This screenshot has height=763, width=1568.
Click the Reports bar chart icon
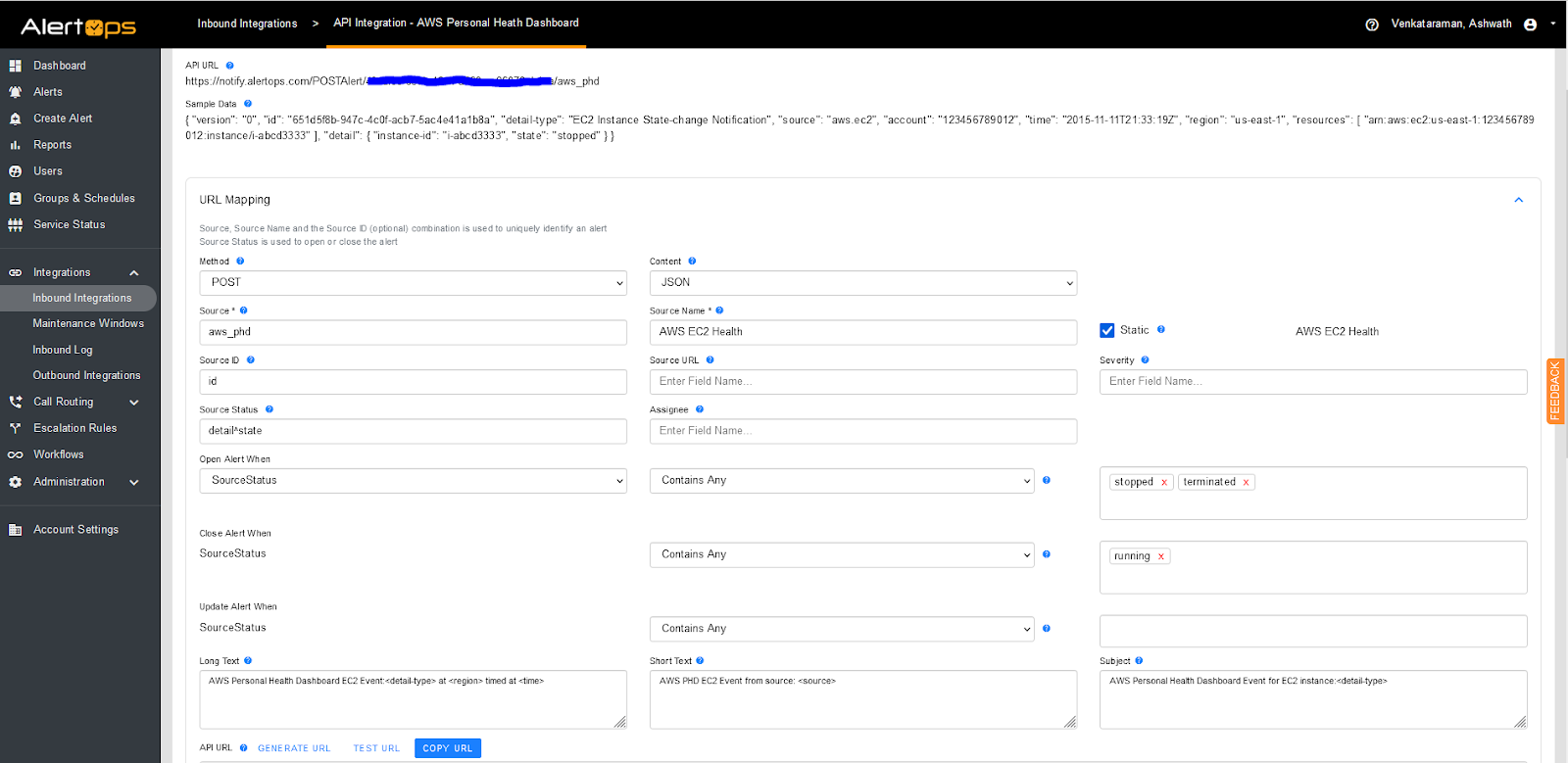pyautogui.click(x=15, y=145)
